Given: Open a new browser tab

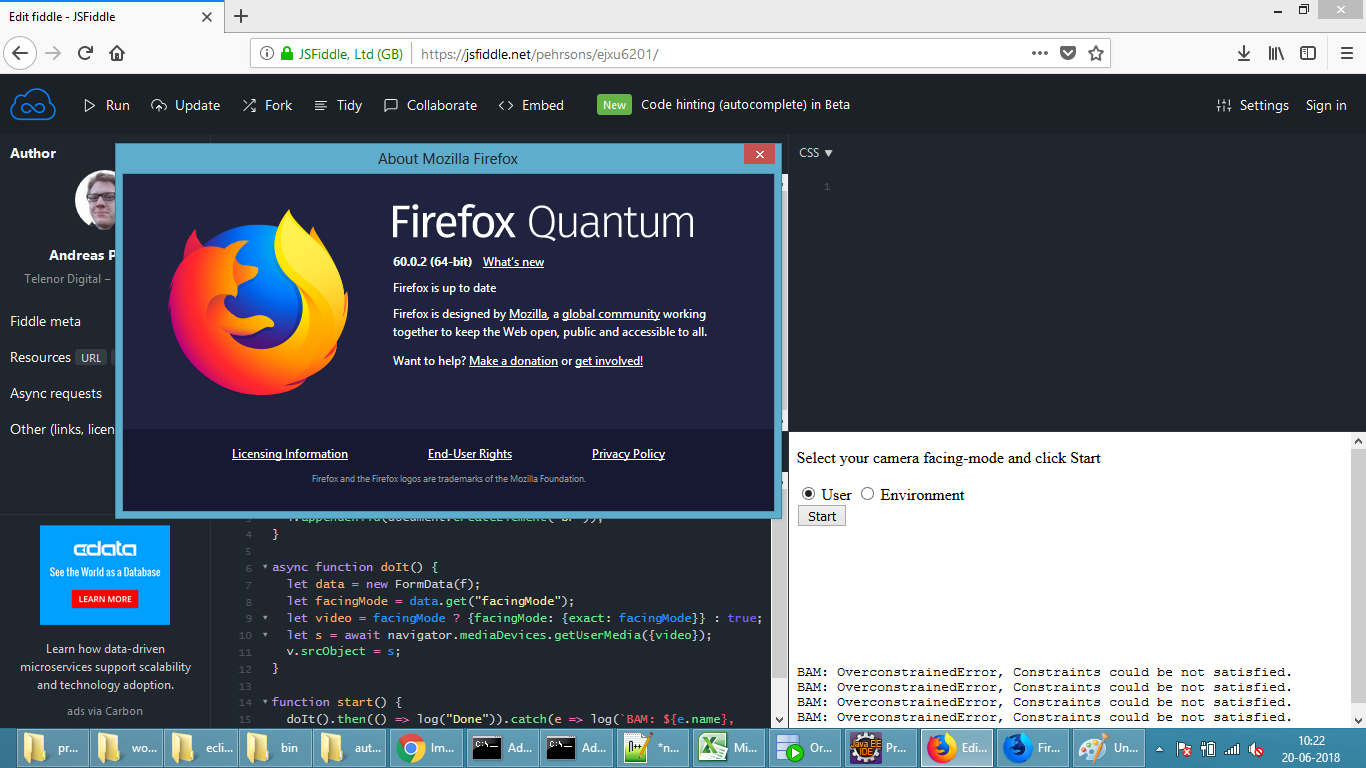Looking at the screenshot, I should (241, 16).
